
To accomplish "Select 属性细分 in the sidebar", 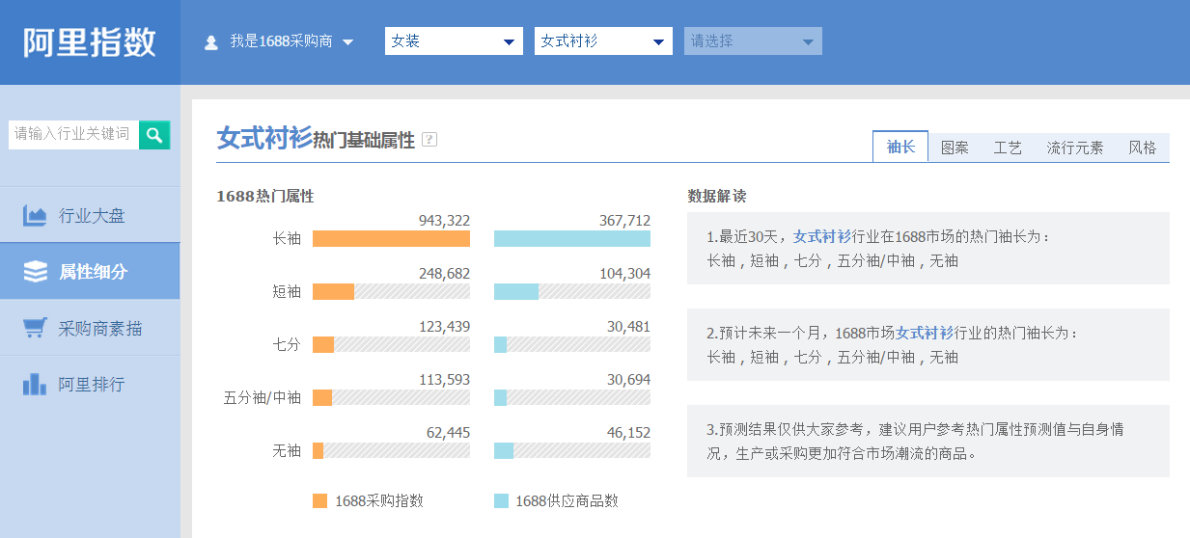I will (90, 272).
